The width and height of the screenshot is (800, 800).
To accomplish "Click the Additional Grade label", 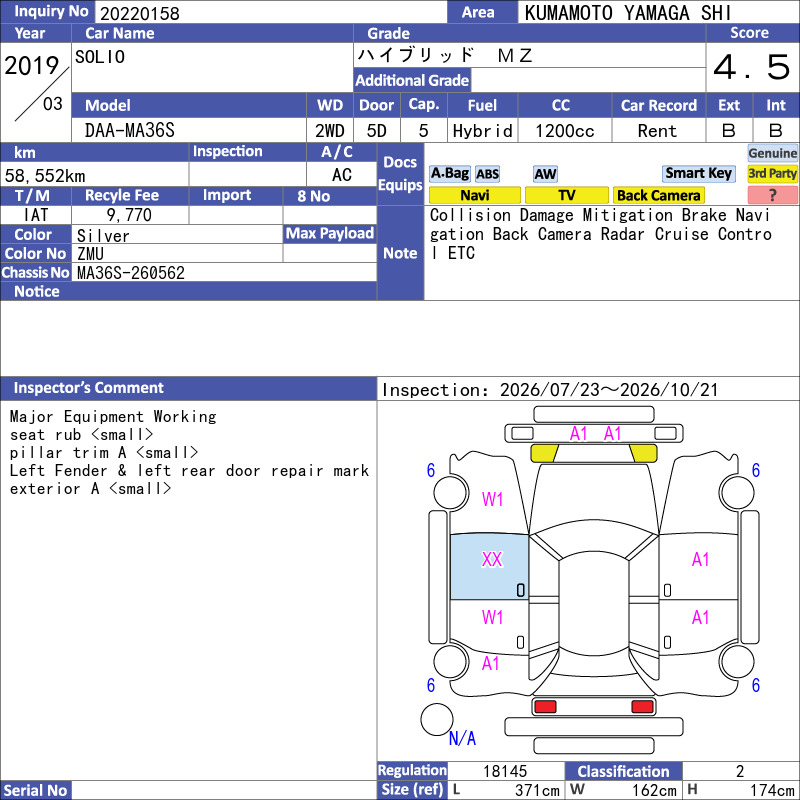I will coord(412,80).
